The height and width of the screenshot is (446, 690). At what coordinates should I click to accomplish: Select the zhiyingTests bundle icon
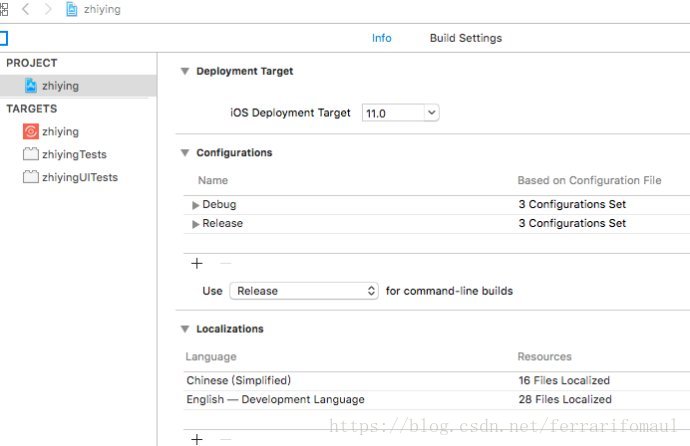point(31,154)
